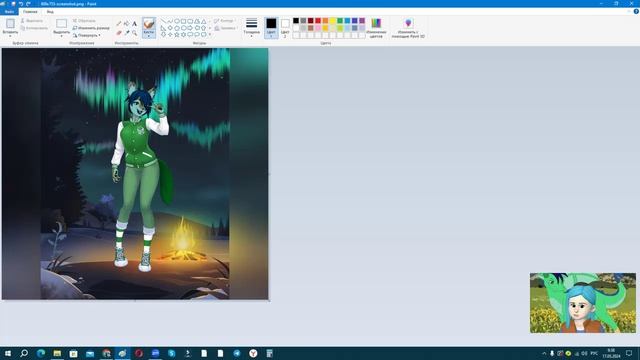Select the rectangle shape in Shapes gallery

(183, 21)
